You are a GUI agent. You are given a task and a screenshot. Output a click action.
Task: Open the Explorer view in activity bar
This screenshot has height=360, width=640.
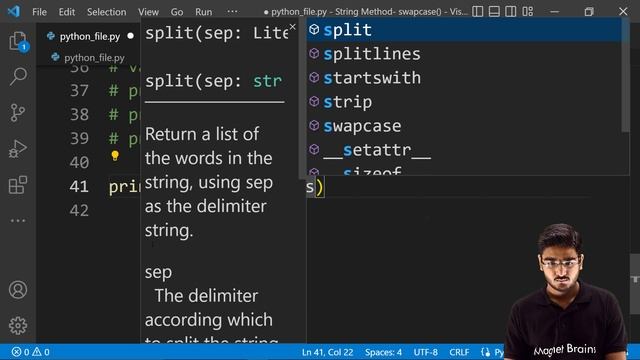click(18, 41)
